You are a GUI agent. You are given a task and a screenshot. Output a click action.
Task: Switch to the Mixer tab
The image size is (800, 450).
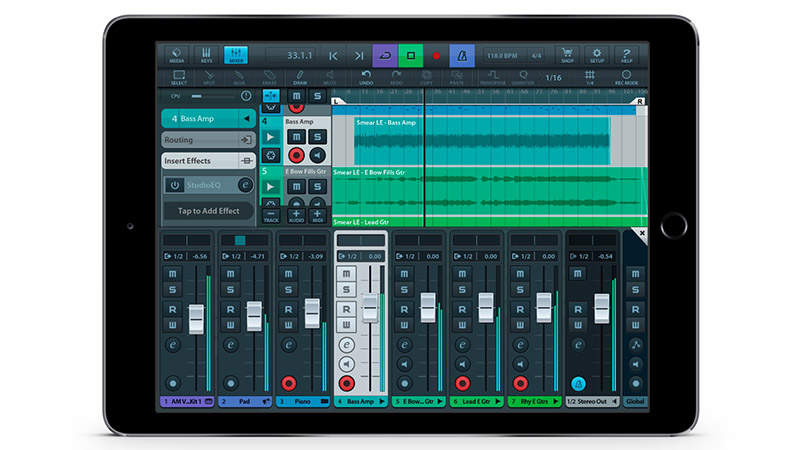(x=237, y=55)
